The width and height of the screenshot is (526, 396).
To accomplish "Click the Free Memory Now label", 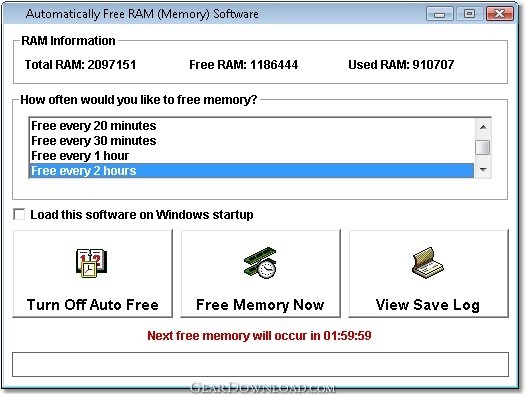I will [x=260, y=305].
